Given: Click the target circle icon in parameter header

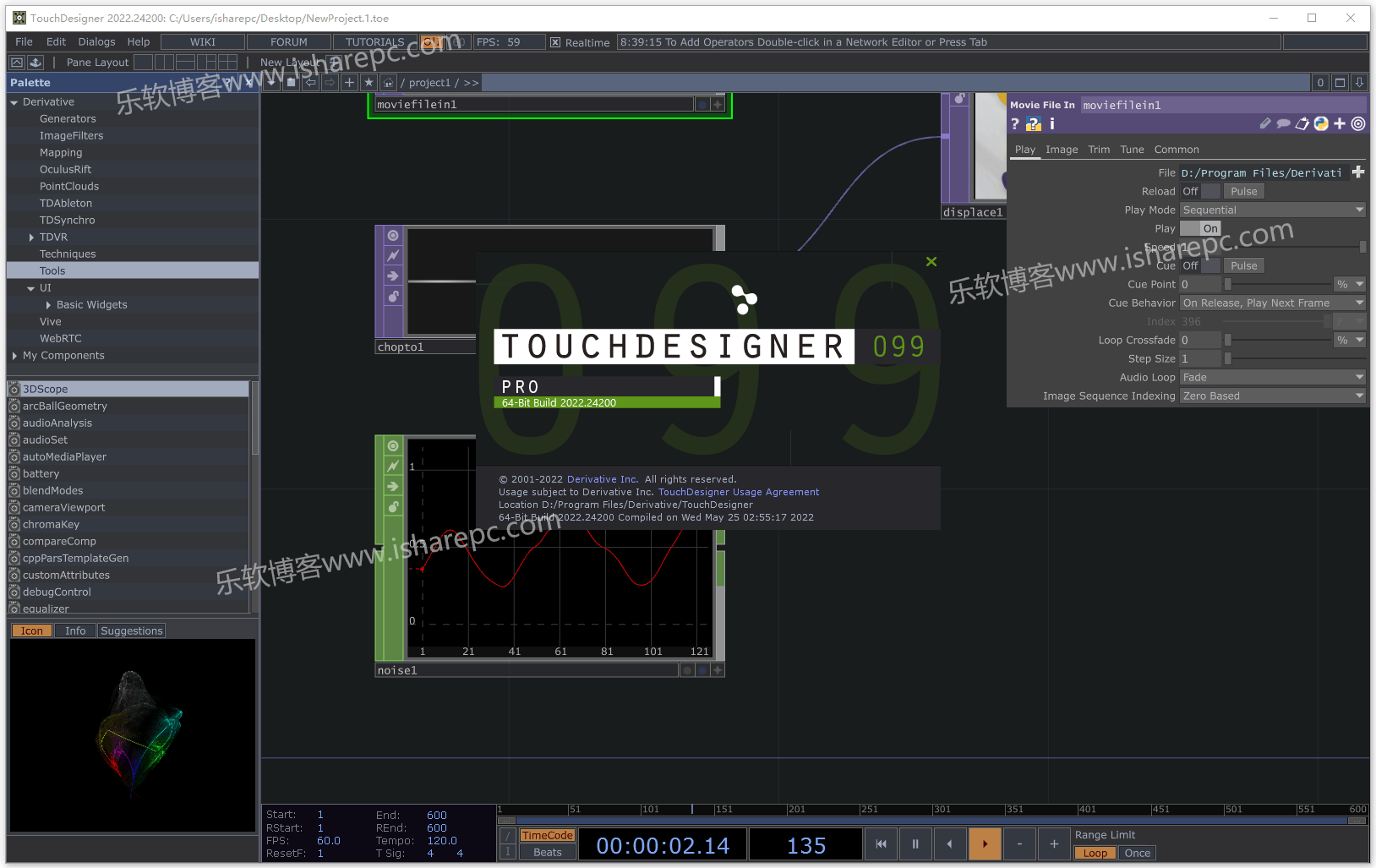Looking at the screenshot, I should (1358, 123).
